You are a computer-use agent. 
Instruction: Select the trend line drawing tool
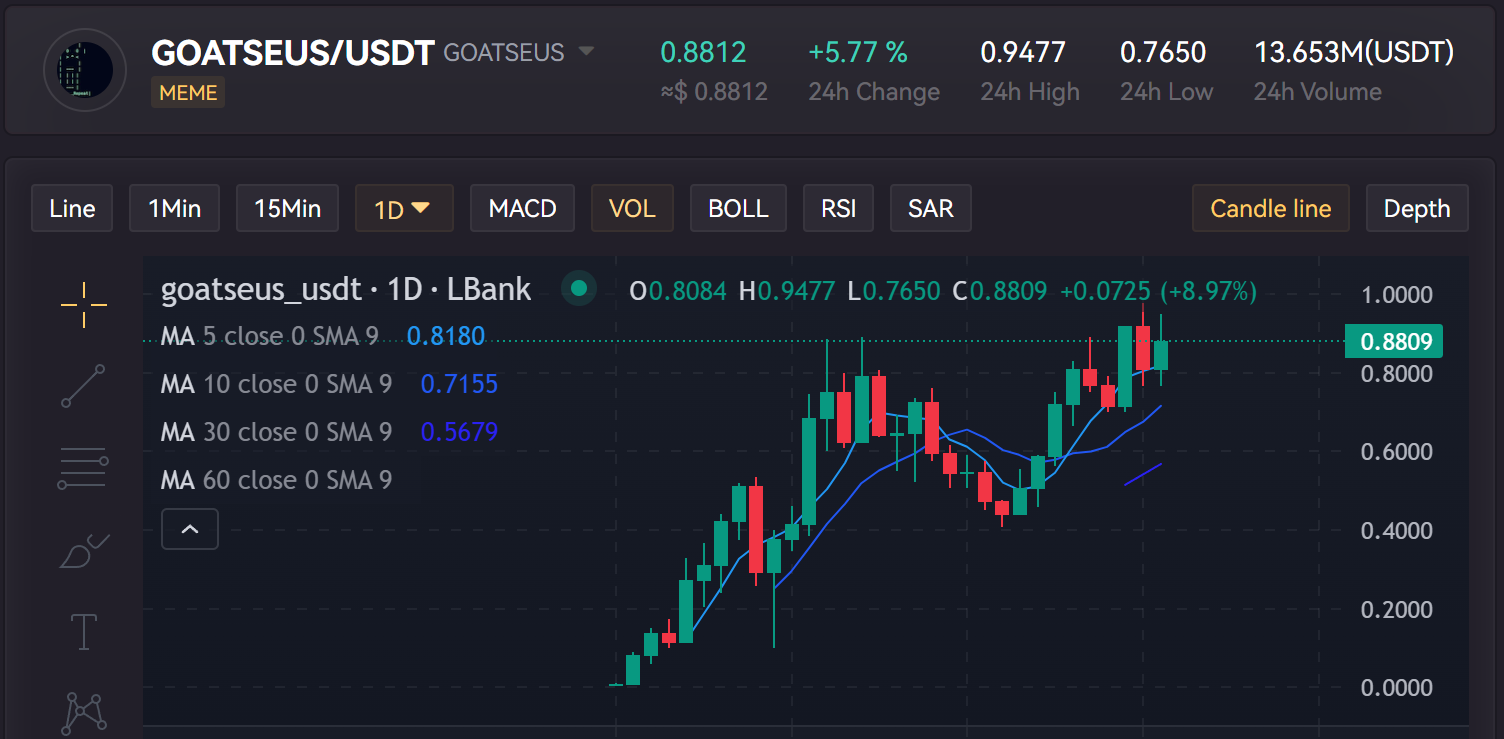(x=84, y=386)
